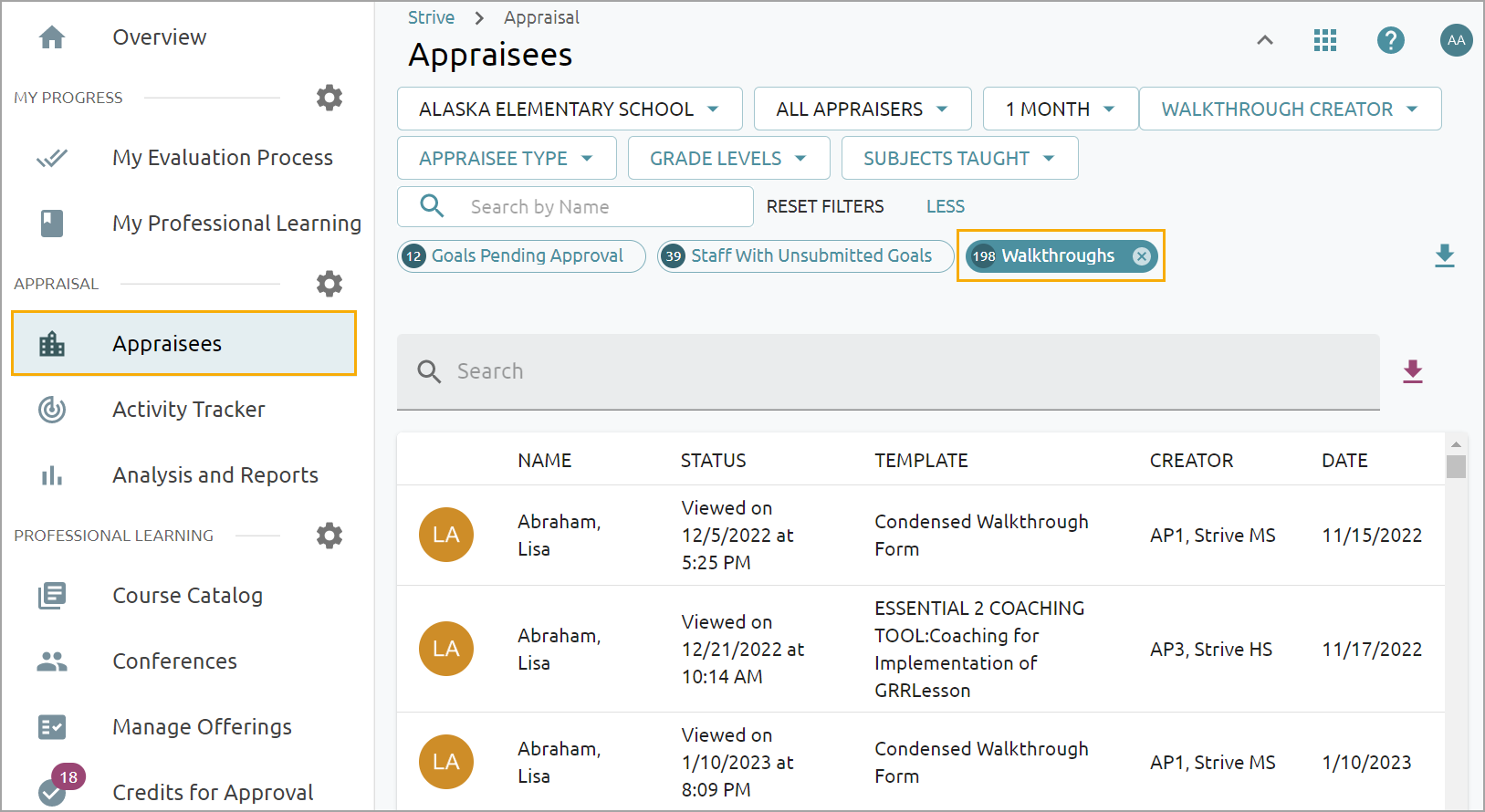1485x812 pixels.
Task: Open Analysis and Reports menu item
Action: 215,475
